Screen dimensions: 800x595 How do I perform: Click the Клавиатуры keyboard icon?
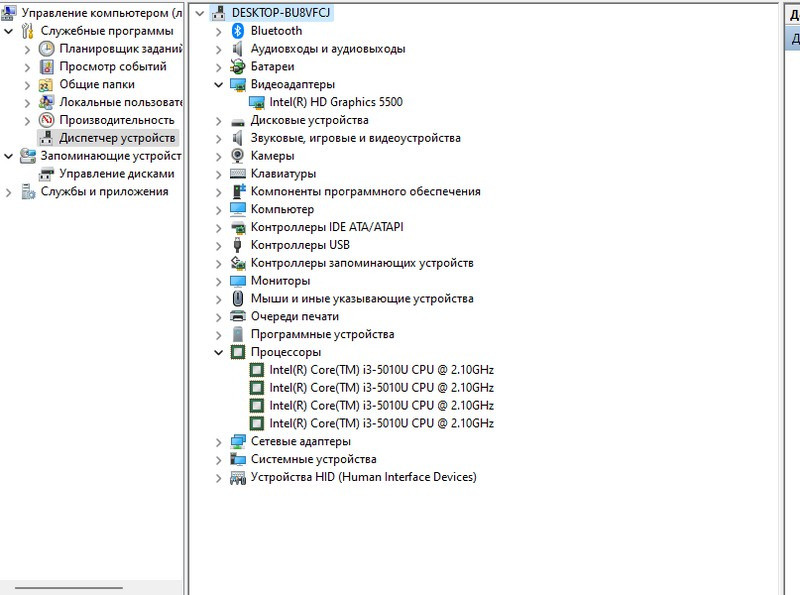tap(238, 173)
